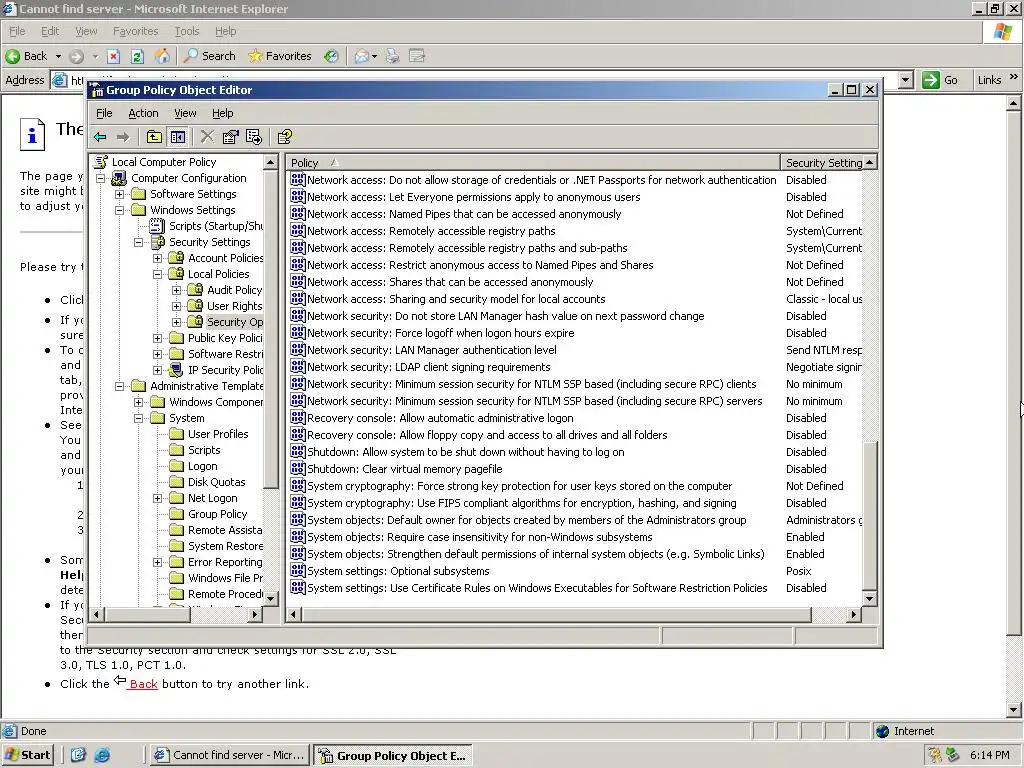Open the Action menu in Group Policy Editor
This screenshot has height=768, width=1024.
pyautogui.click(x=143, y=113)
